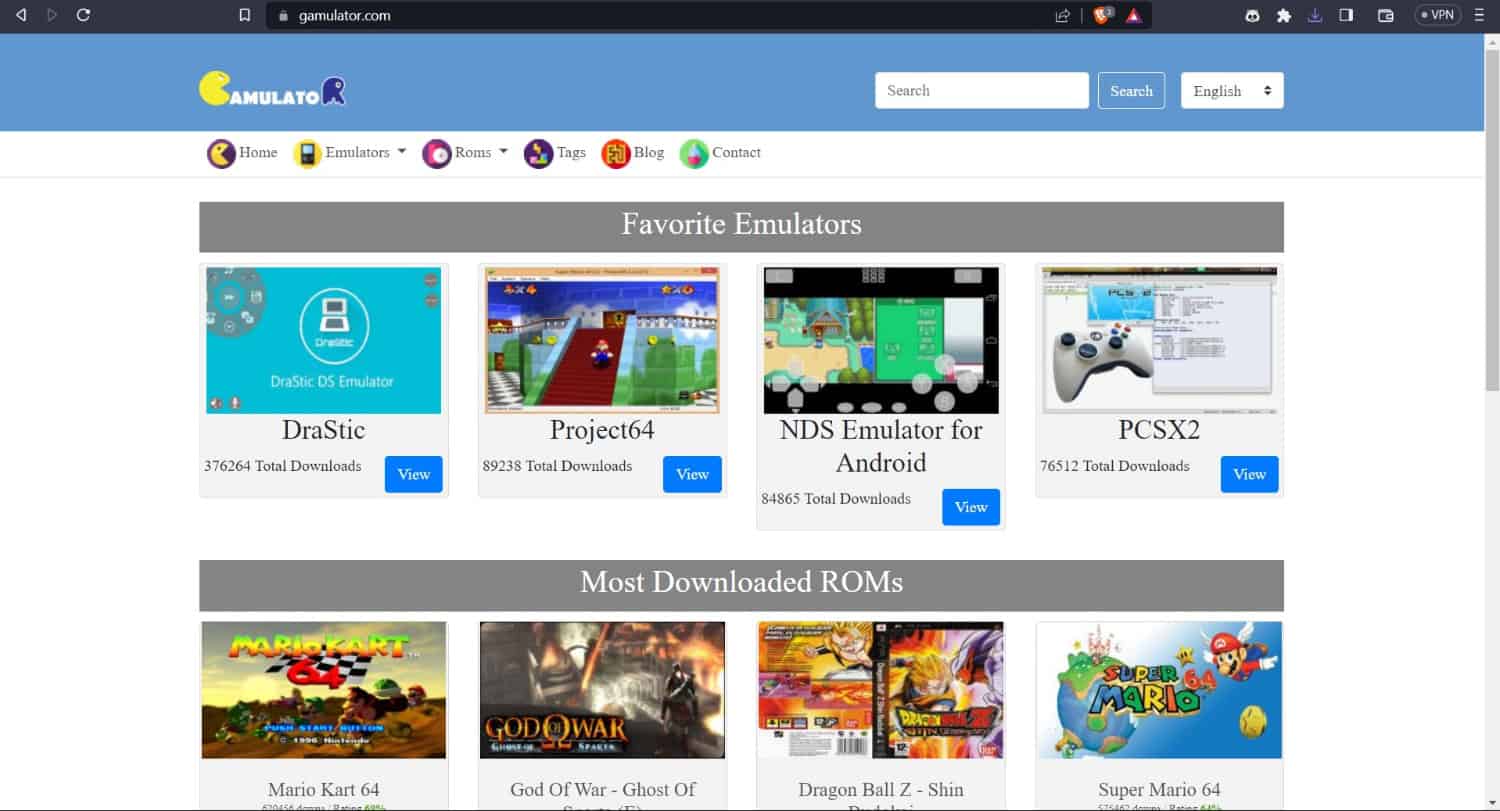Click the Project64 title
The width and height of the screenshot is (1500, 811).
(602, 430)
